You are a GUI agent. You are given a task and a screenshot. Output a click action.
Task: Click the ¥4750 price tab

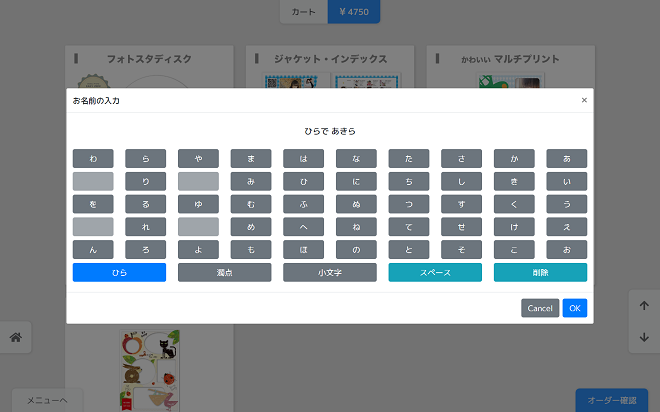click(354, 12)
